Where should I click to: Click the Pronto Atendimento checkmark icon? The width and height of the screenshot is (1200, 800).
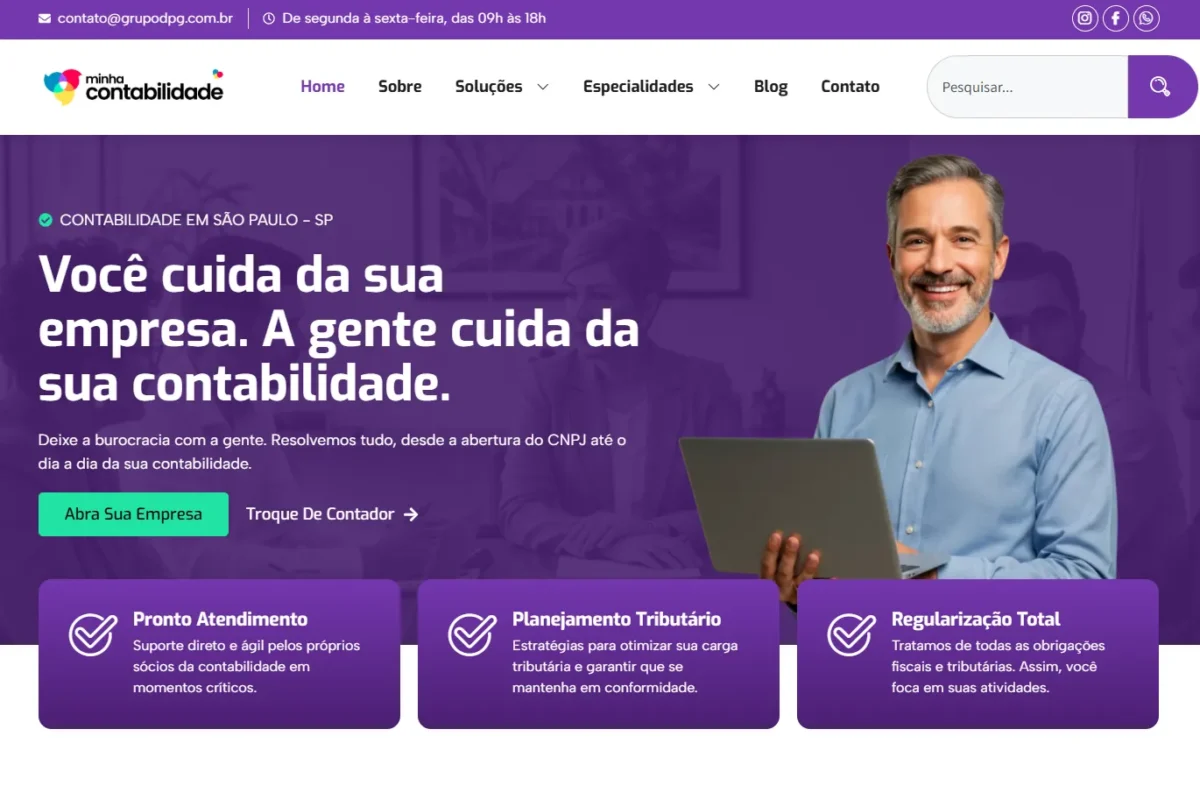(x=93, y=635)
